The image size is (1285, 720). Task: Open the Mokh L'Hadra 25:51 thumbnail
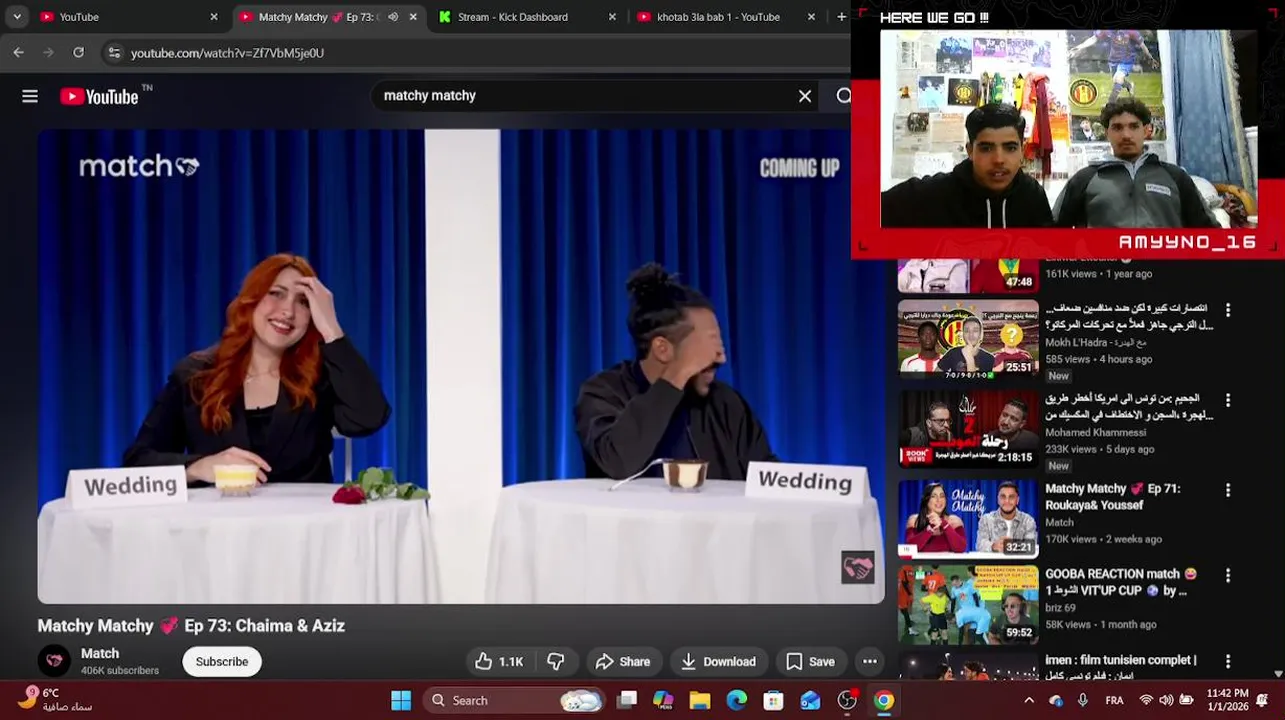968,340
